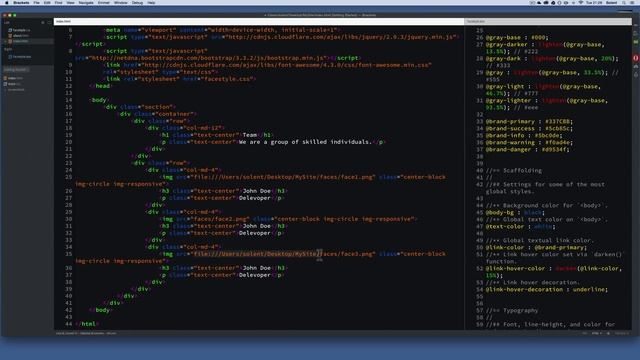Viewport: 640px width, 360px height.
Task: Click @link-color declaration on line 50
Action: (536, 247)
